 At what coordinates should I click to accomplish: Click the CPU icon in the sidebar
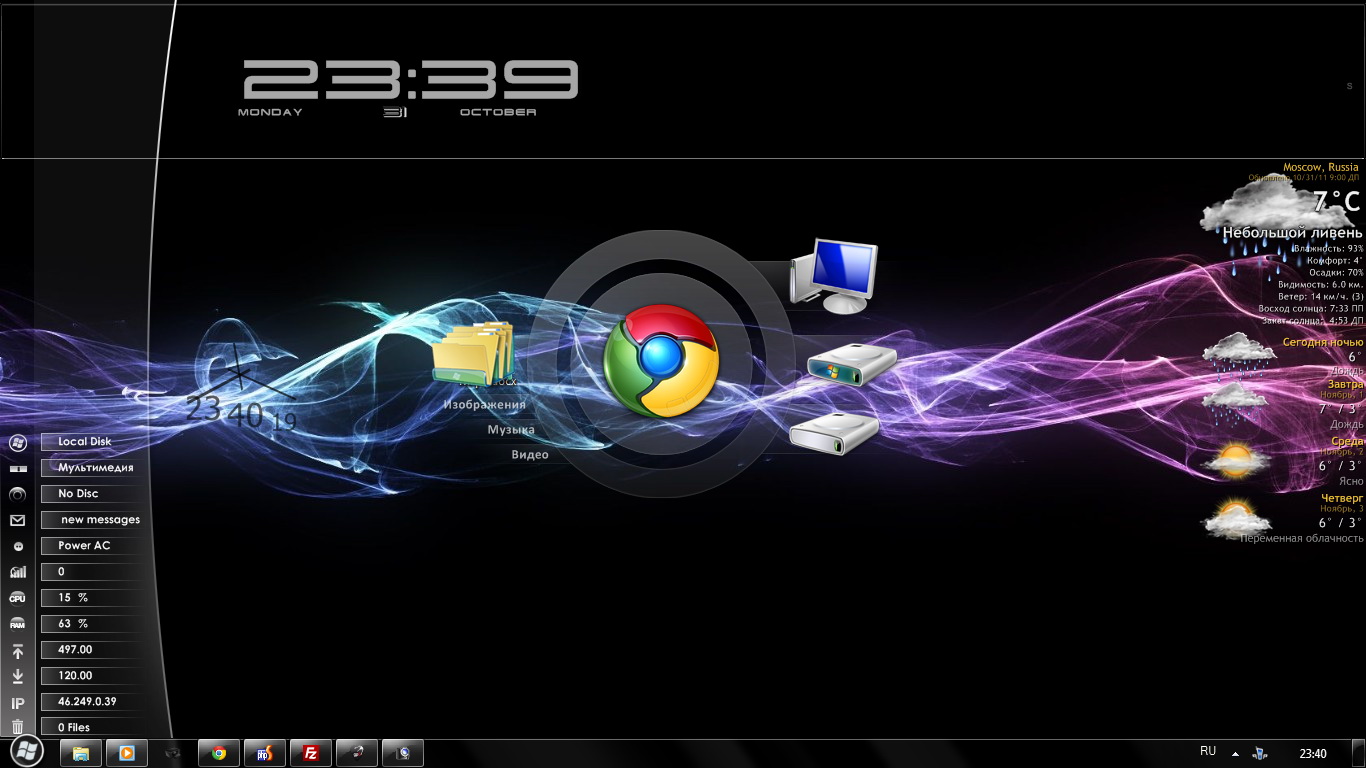(x=17, y=598)
